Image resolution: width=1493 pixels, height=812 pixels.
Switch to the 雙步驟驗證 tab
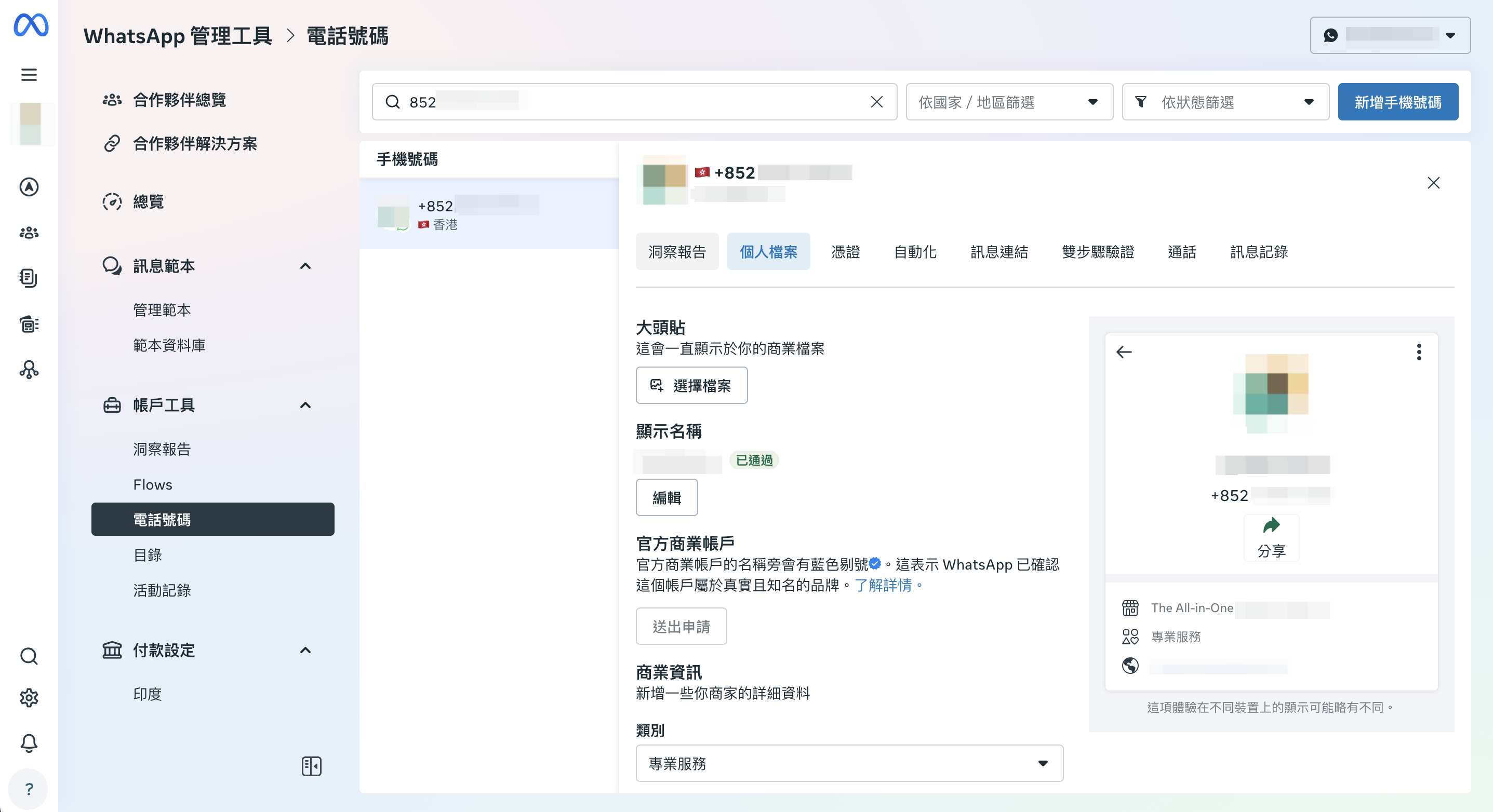click(x=1097, y=251)
